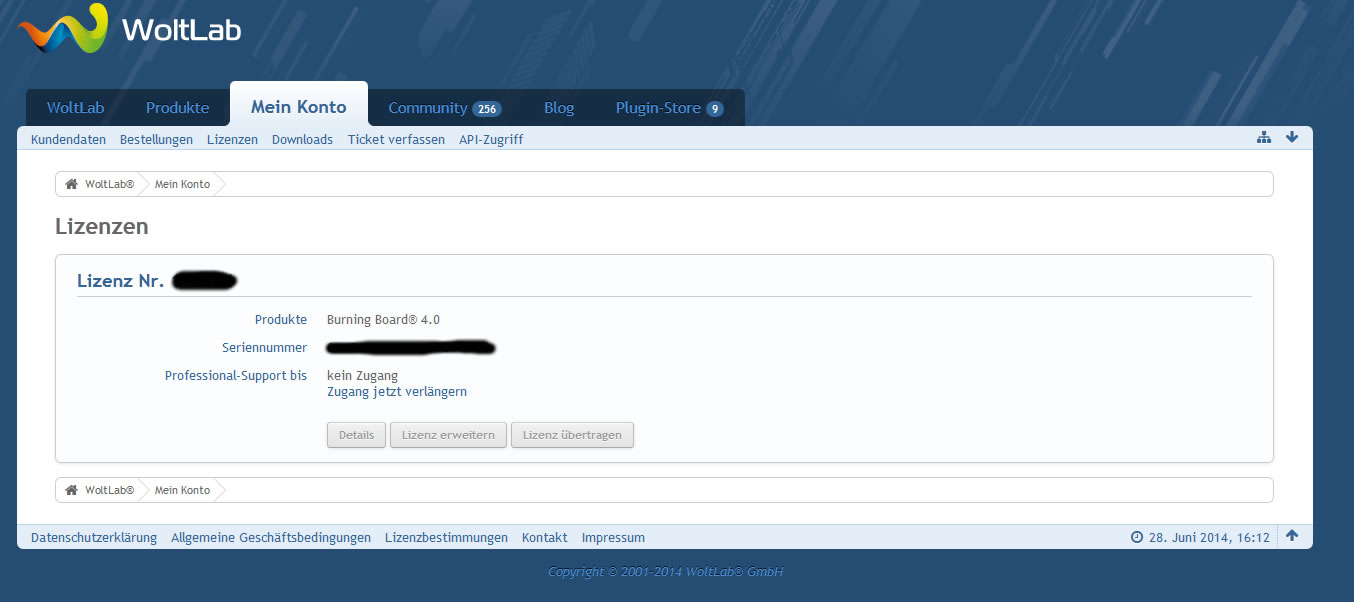The height and width of the screenshot is (602, 1354).
Task: Open Allgemeine Geschäftsbedingungen footer link
Action: point(271,538)
